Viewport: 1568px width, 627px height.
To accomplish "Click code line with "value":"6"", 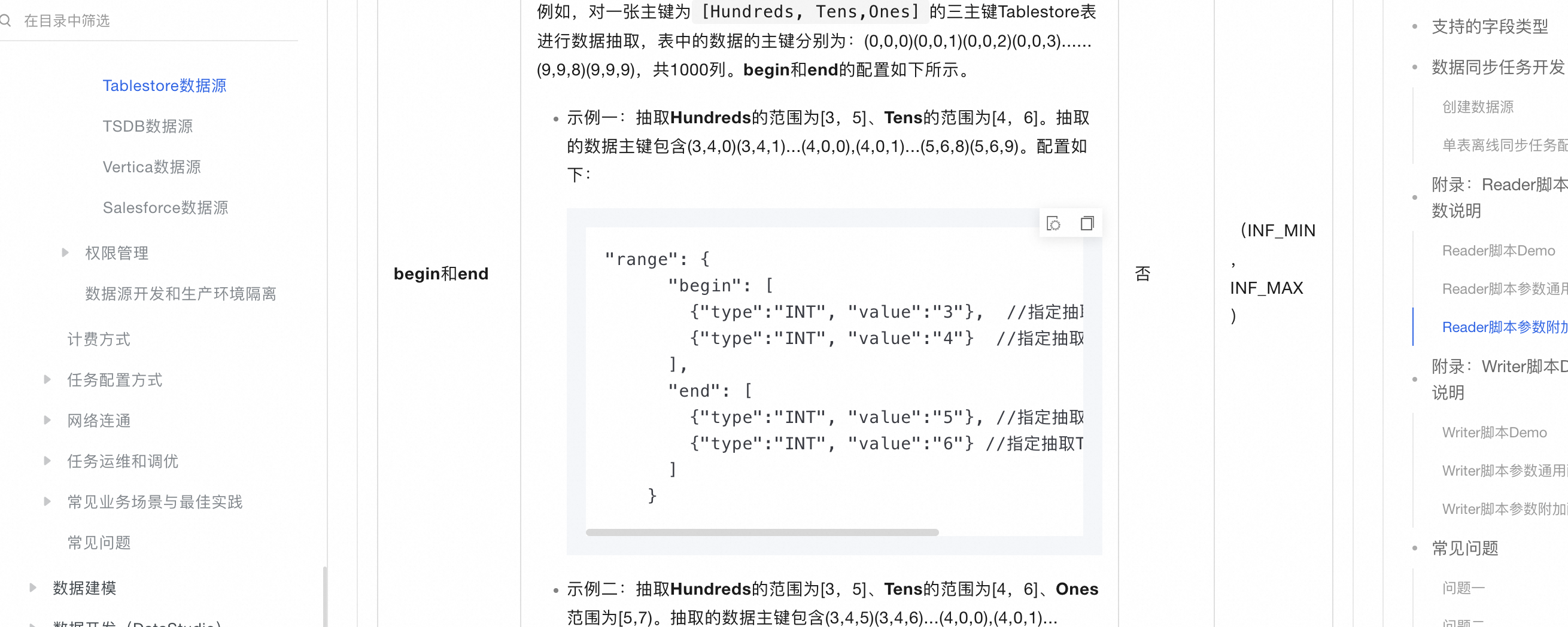I will (x=886, y=444).
